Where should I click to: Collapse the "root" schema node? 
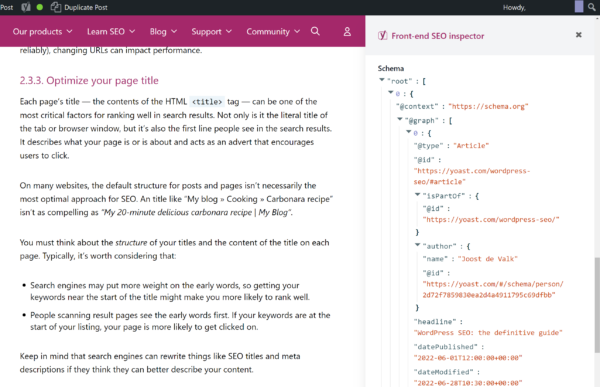(x=382, y=80)
